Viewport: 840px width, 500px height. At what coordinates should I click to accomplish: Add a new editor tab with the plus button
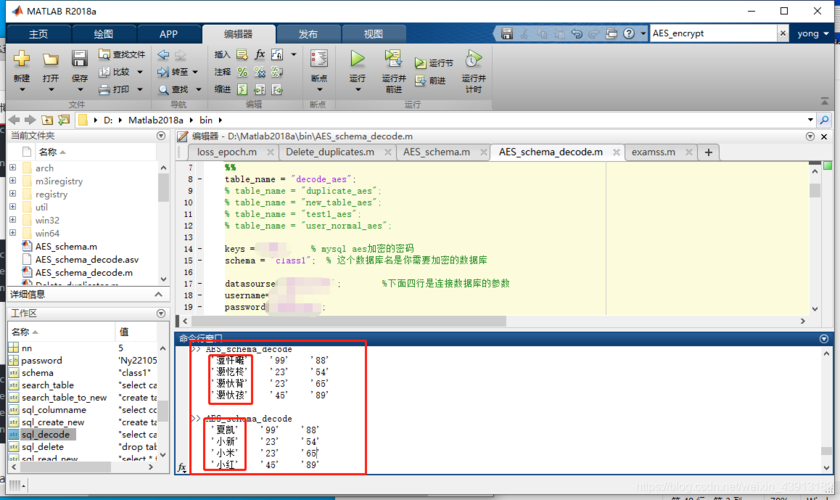[708, 152]
